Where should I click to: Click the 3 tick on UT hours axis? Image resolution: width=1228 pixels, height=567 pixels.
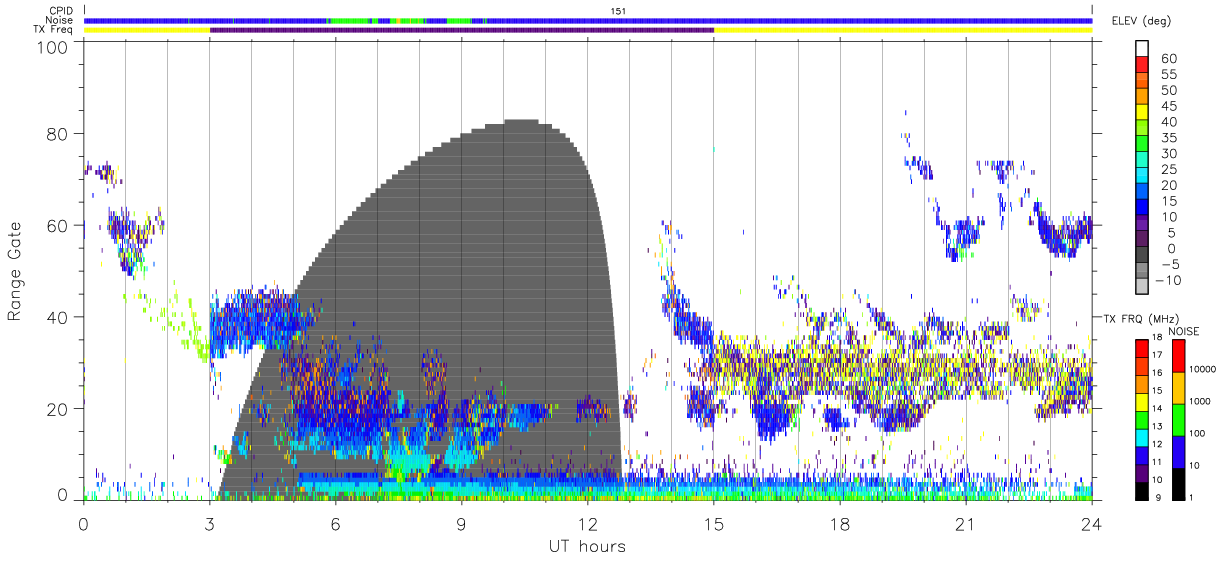tap(209, 524)
